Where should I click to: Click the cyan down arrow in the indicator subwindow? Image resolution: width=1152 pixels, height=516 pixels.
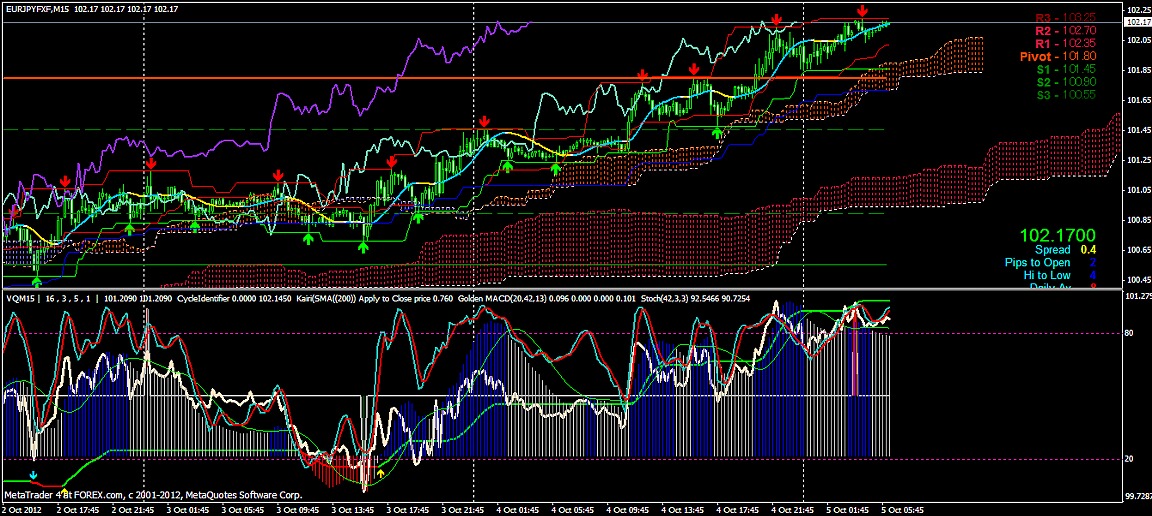point(33,476)
